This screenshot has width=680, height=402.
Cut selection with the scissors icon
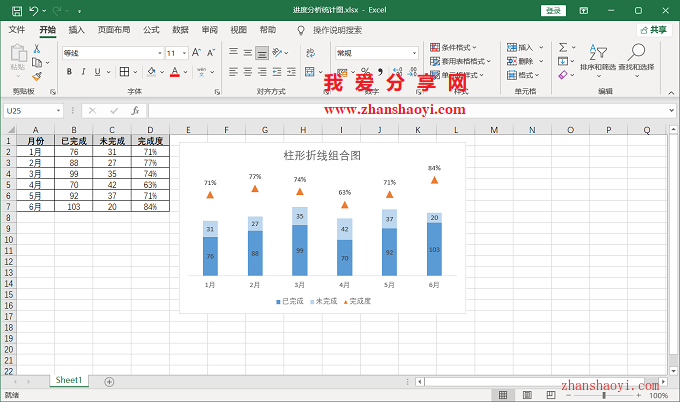click(x=37, y=49)
